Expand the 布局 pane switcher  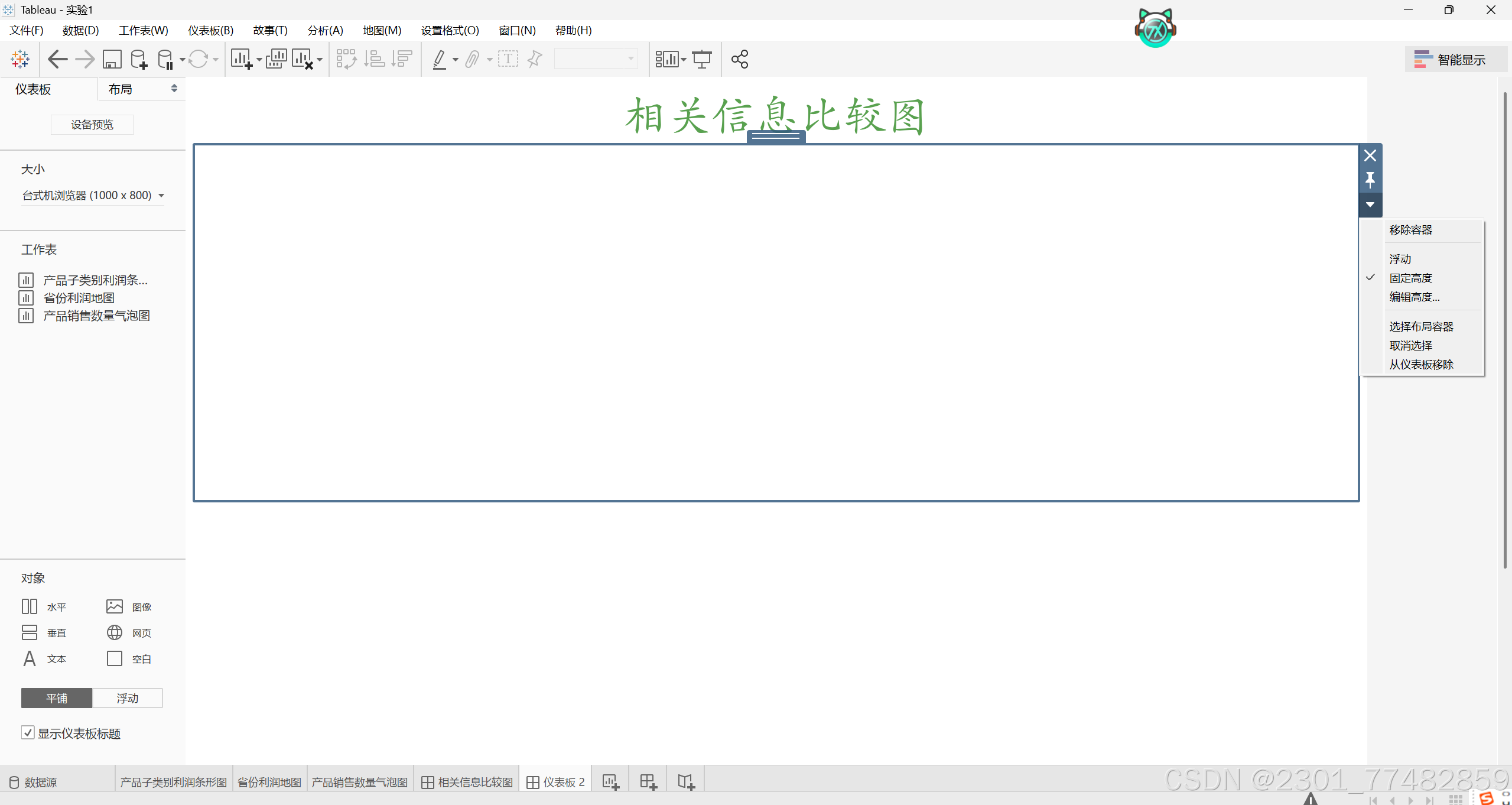coord(174,89)
